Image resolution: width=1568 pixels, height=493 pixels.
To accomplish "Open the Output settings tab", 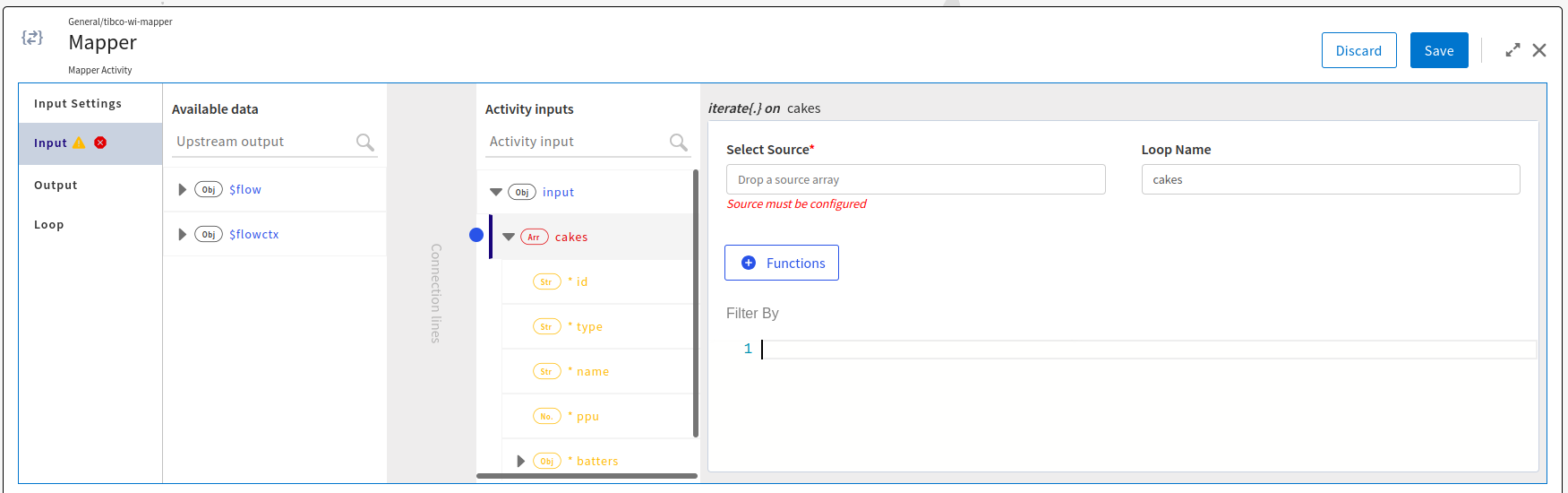I will coord(56,185).
